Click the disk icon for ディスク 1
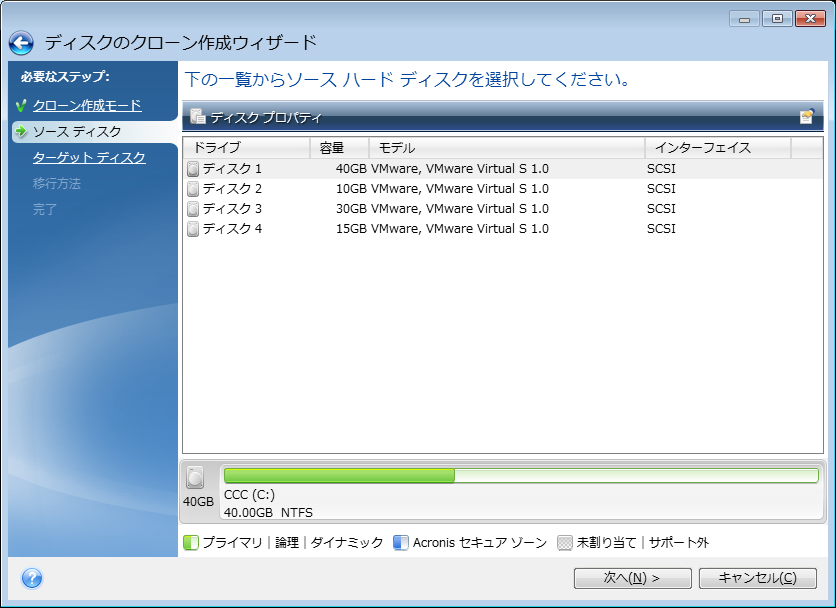The image size is (836, 608). 193,169
